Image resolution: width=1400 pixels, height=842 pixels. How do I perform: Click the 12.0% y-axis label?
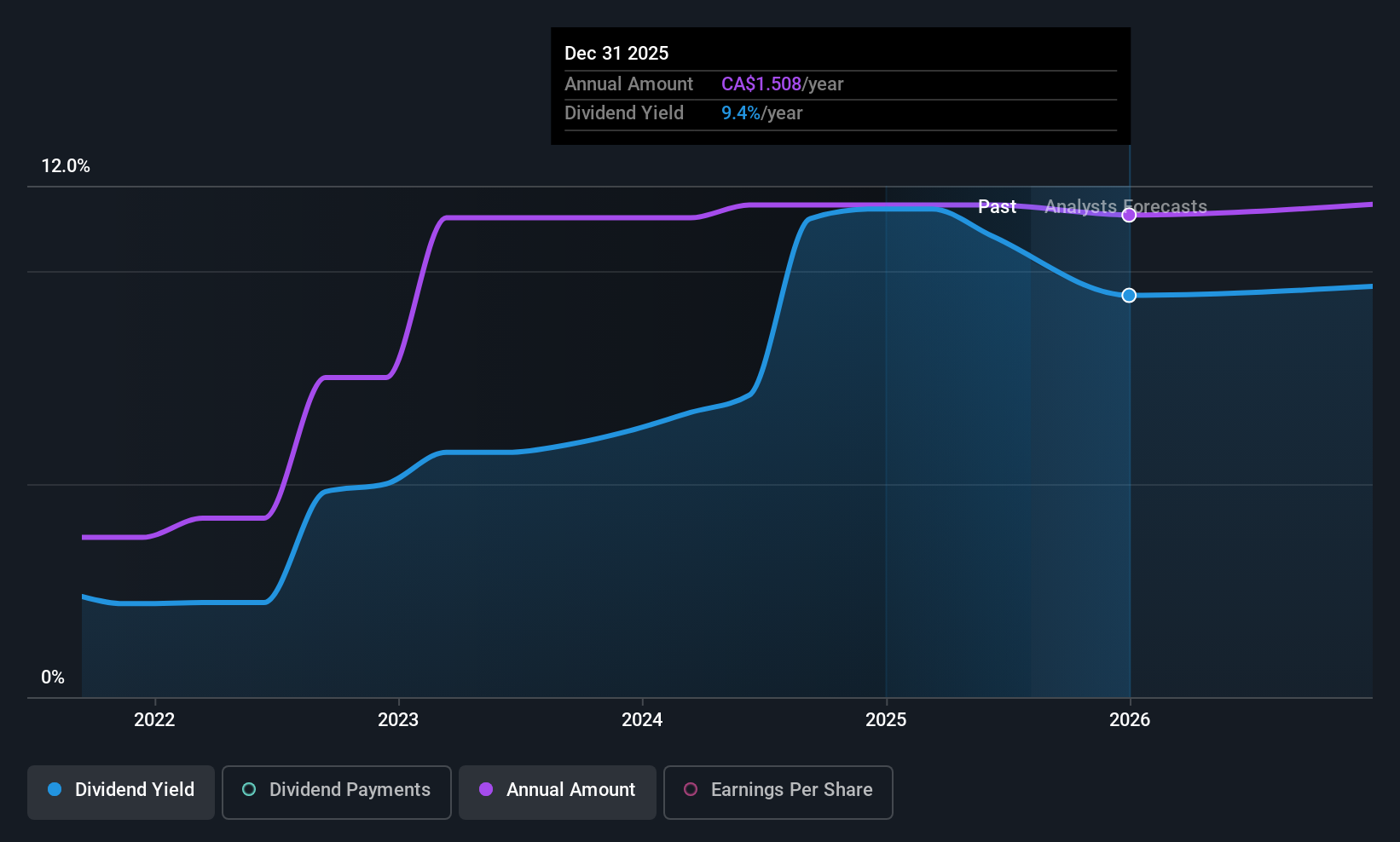coord(66,166)
